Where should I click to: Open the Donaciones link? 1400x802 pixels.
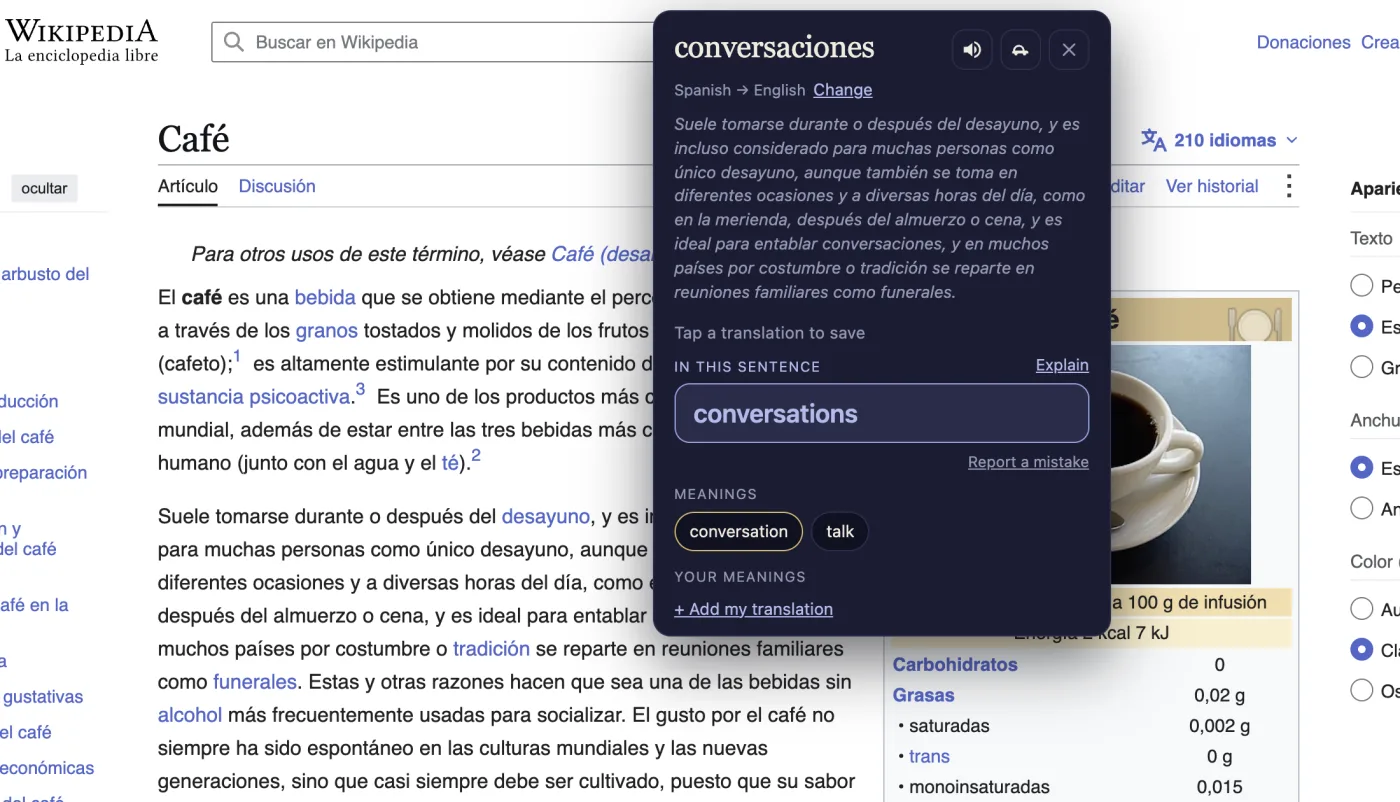tap(1303, 42)
